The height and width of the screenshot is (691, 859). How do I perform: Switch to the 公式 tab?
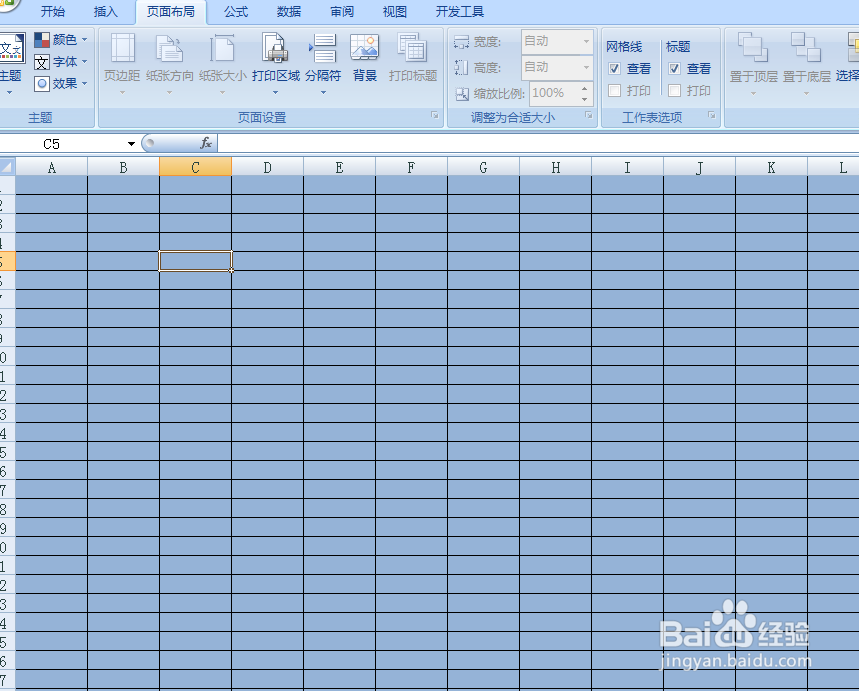236,12
